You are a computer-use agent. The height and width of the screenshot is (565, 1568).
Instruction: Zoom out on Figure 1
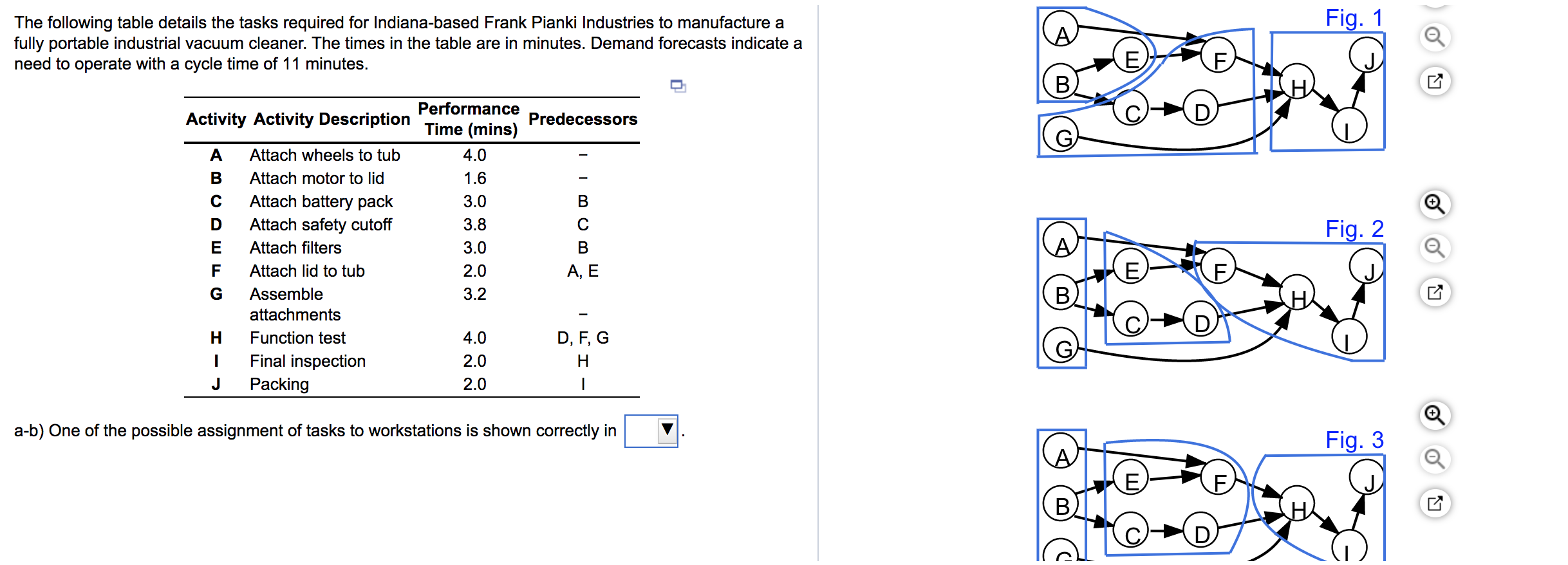coord(1434,37)
